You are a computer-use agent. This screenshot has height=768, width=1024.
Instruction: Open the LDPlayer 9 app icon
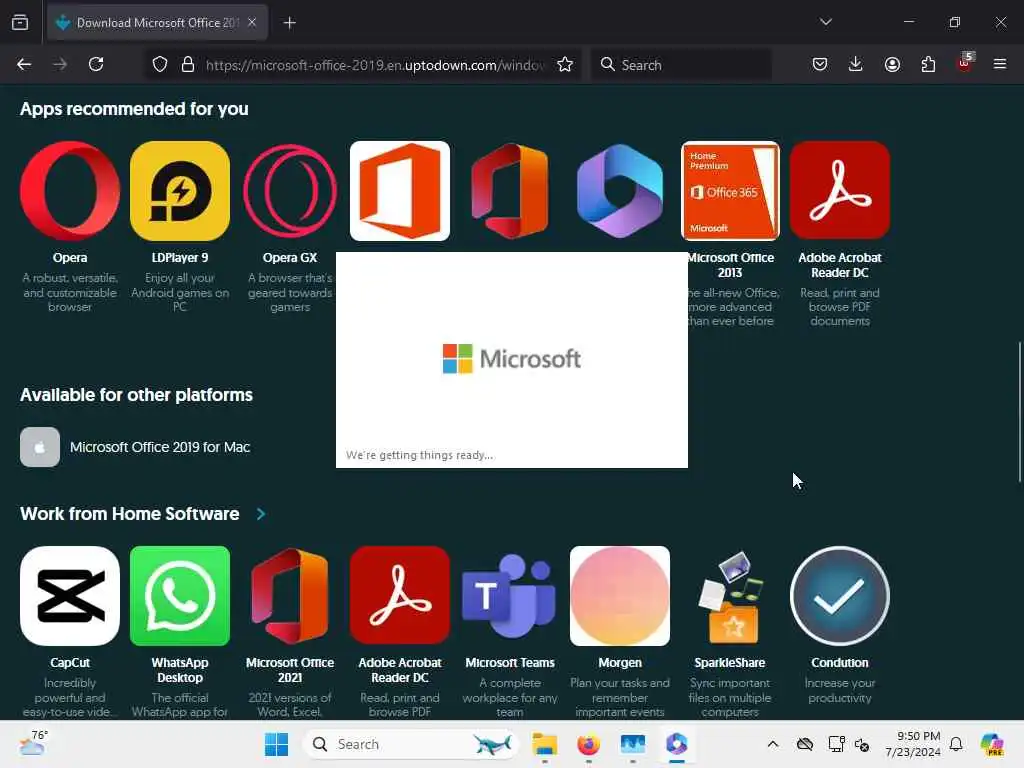(180, 191)
